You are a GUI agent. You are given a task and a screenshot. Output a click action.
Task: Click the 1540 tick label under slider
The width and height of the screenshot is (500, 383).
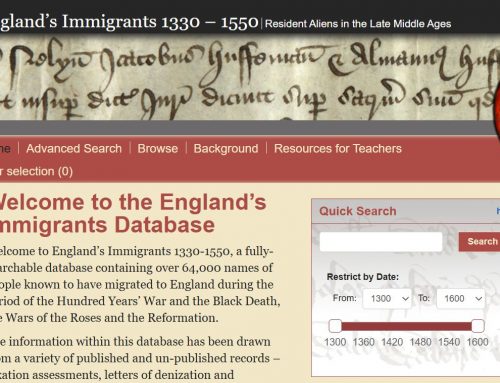pyautogui.click(x=449, y=342)
